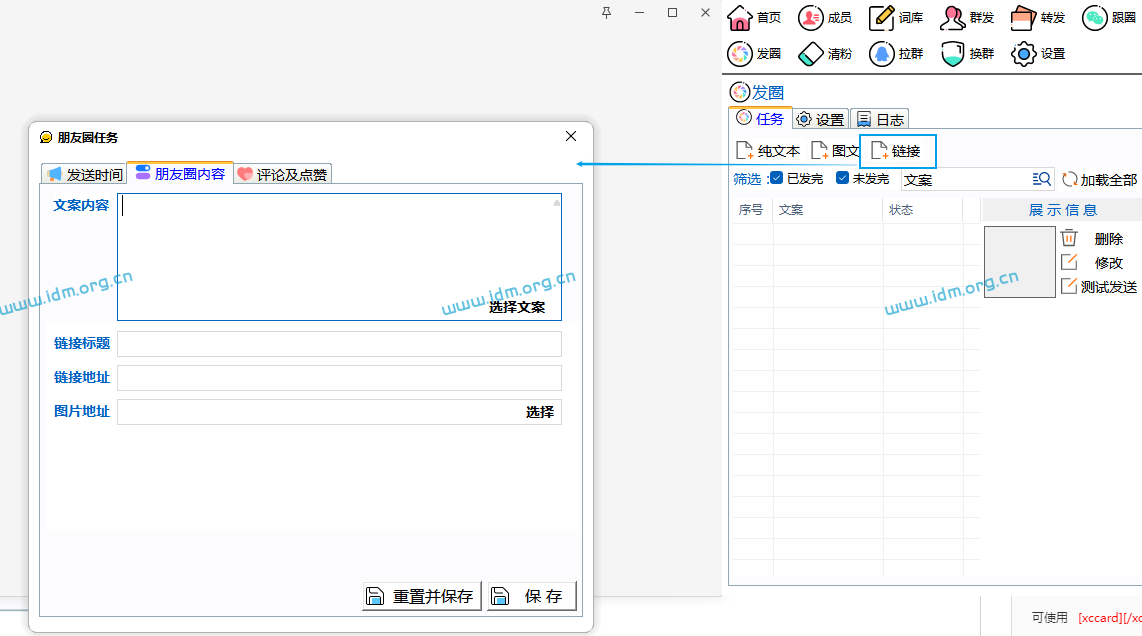Screen dimensions: 1142x636
Task: Toggle the 未发完 filter checkbox
Action: click(x=842, y=178)
